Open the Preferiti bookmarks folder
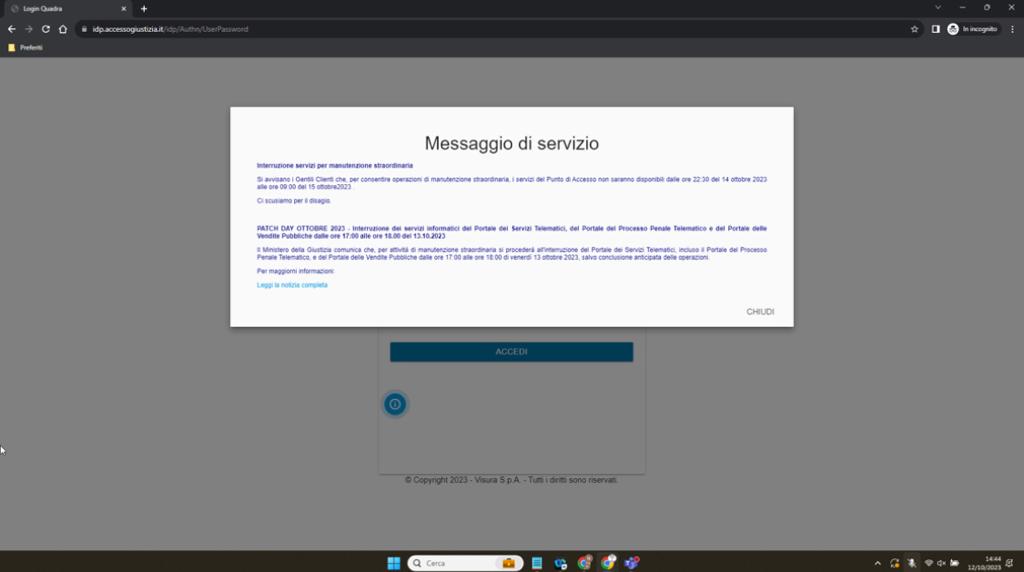 click(x=25, y=47)
